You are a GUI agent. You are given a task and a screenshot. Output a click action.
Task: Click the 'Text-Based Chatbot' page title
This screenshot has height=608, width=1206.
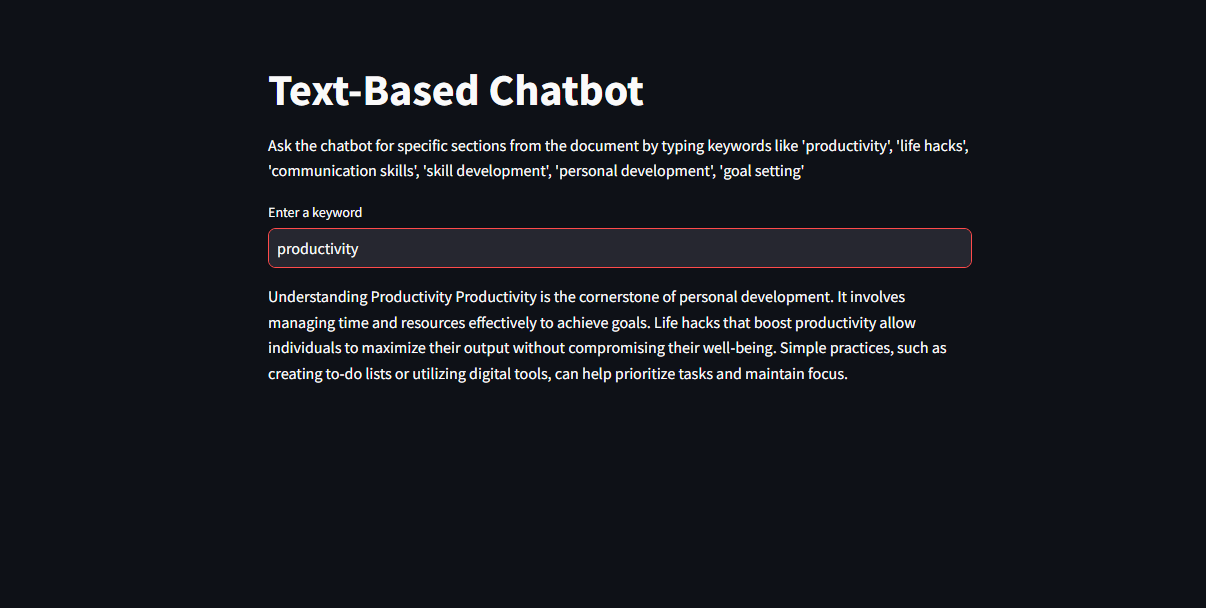click(x=456, y=91)
